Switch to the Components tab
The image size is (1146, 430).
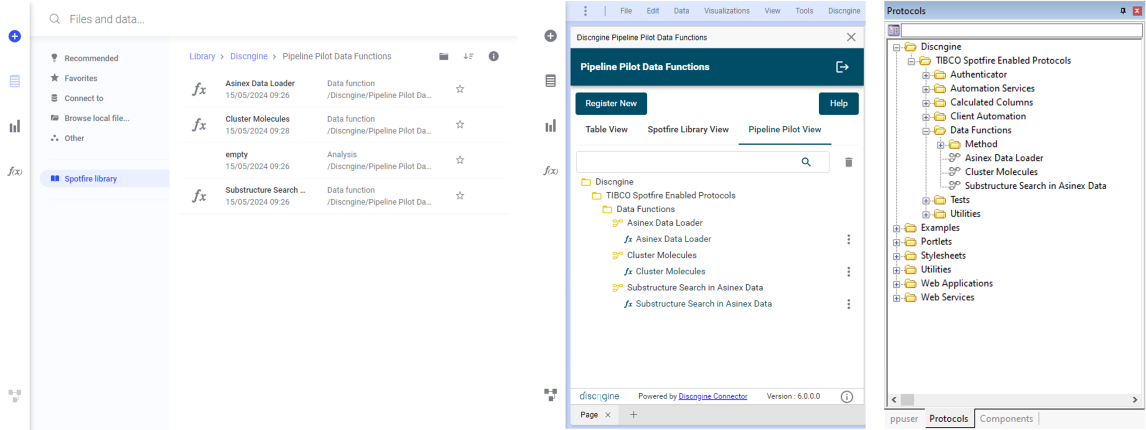(x=1006, y=419)
